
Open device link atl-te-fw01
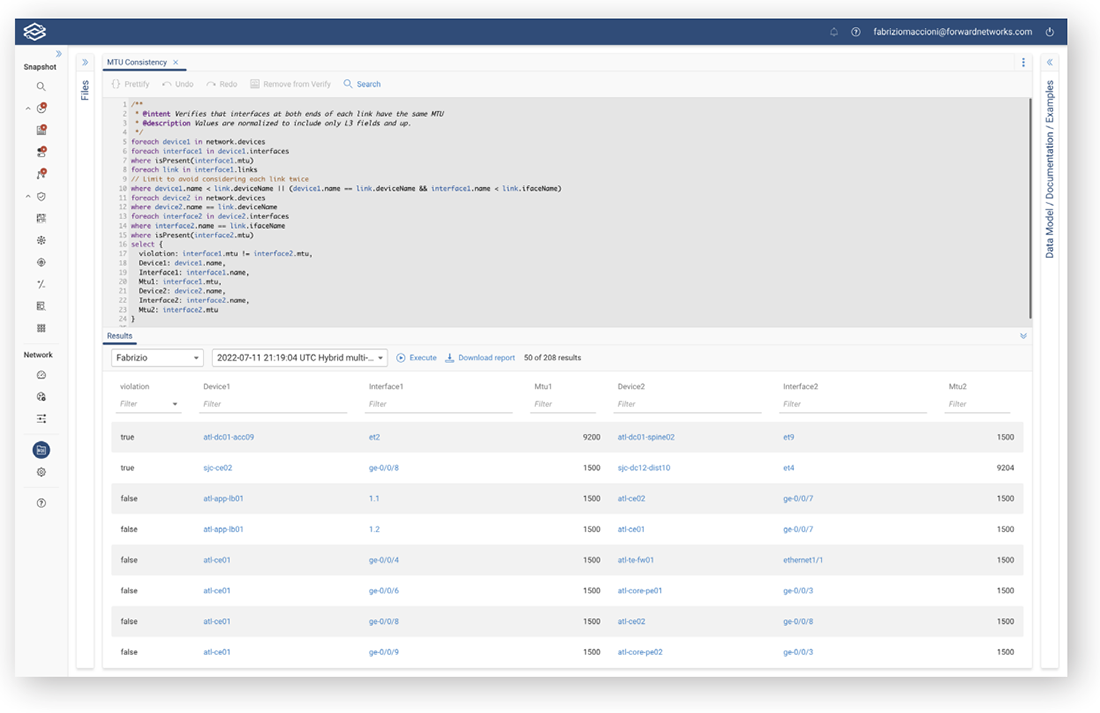pyautogui.click(x=636, y=560)
